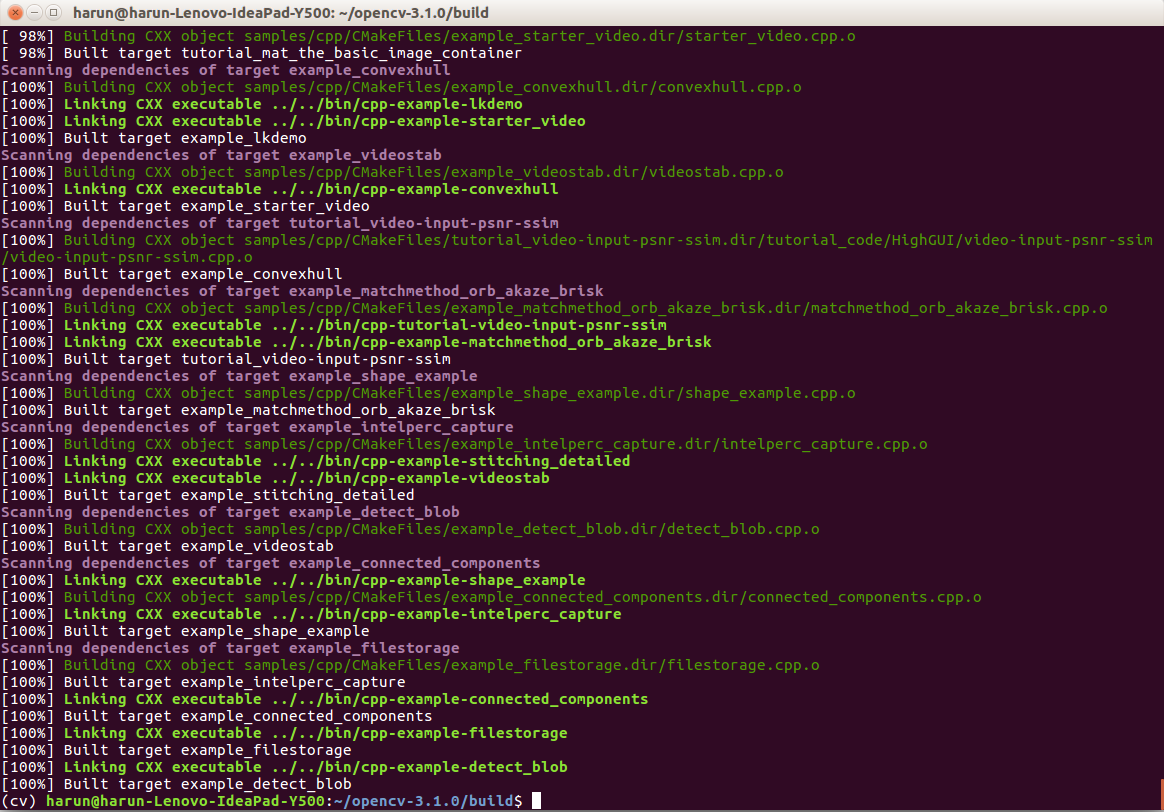Click 'Scanning dependencies of target example_detect_blob'
This screenshot has height=812, width=1164.
click(x=229, y=513)
